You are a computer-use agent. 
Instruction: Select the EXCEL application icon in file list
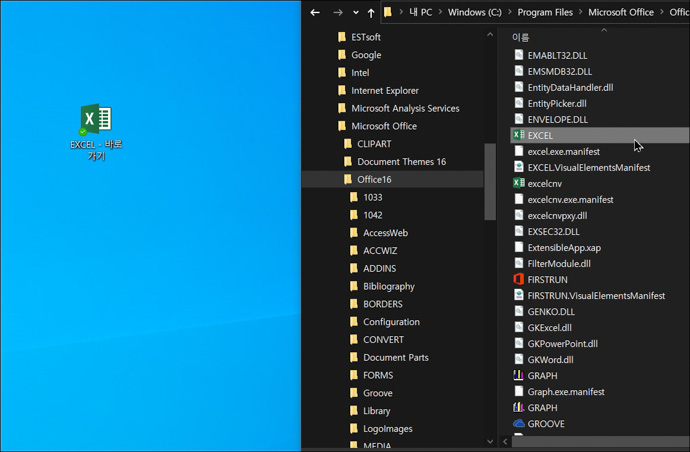point(519,135)
